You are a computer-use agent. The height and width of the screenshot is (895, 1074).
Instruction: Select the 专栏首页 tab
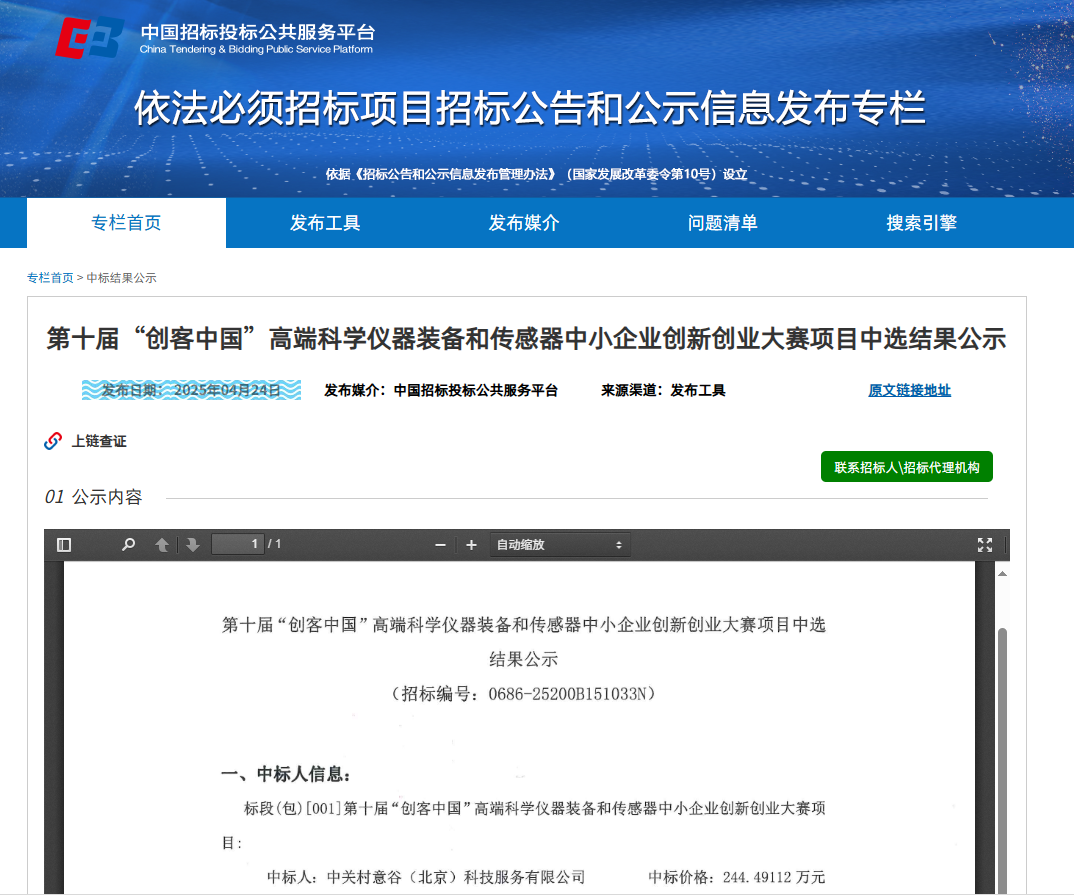126,223
